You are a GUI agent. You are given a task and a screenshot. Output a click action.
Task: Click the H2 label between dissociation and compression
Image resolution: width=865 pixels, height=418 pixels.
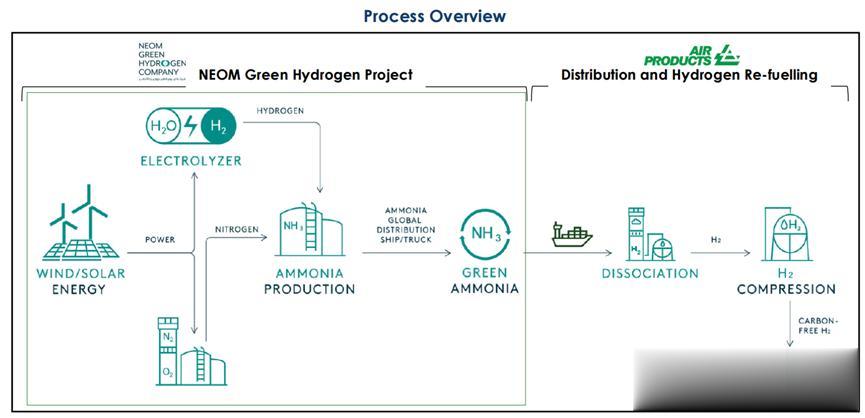pyautogui.click(x=716, y=239)
